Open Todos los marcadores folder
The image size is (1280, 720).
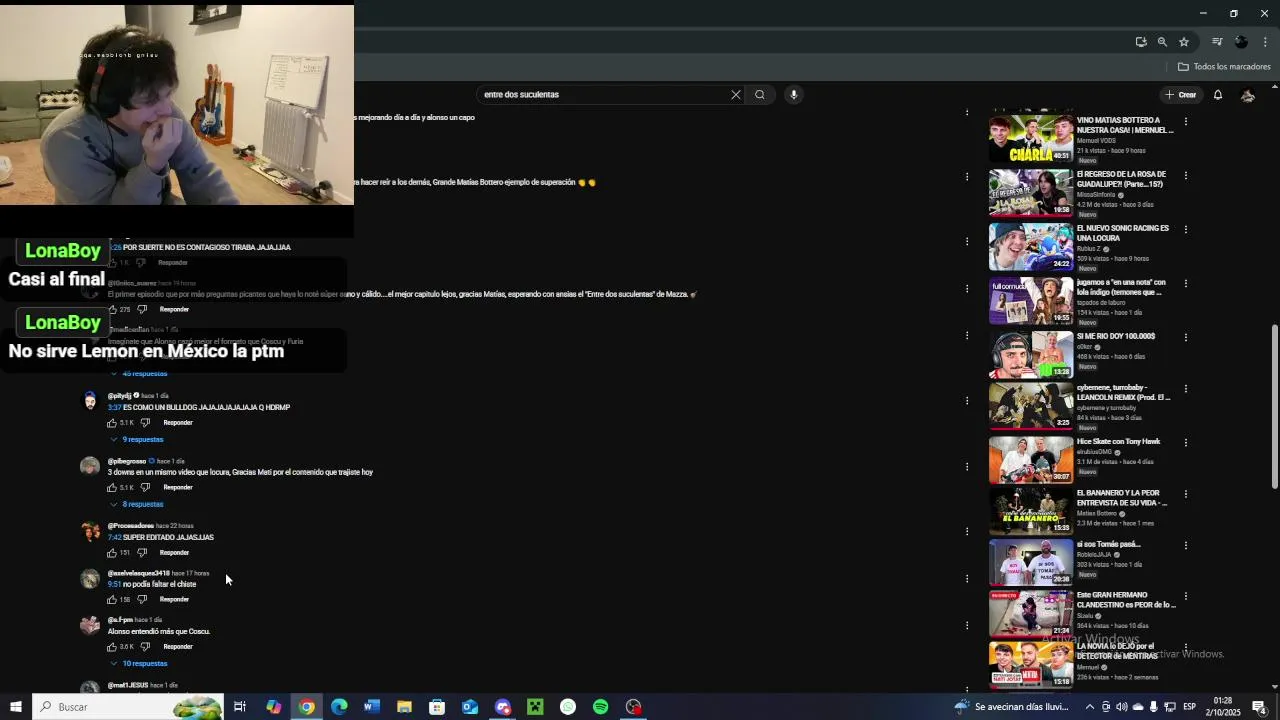(1224, 67)
